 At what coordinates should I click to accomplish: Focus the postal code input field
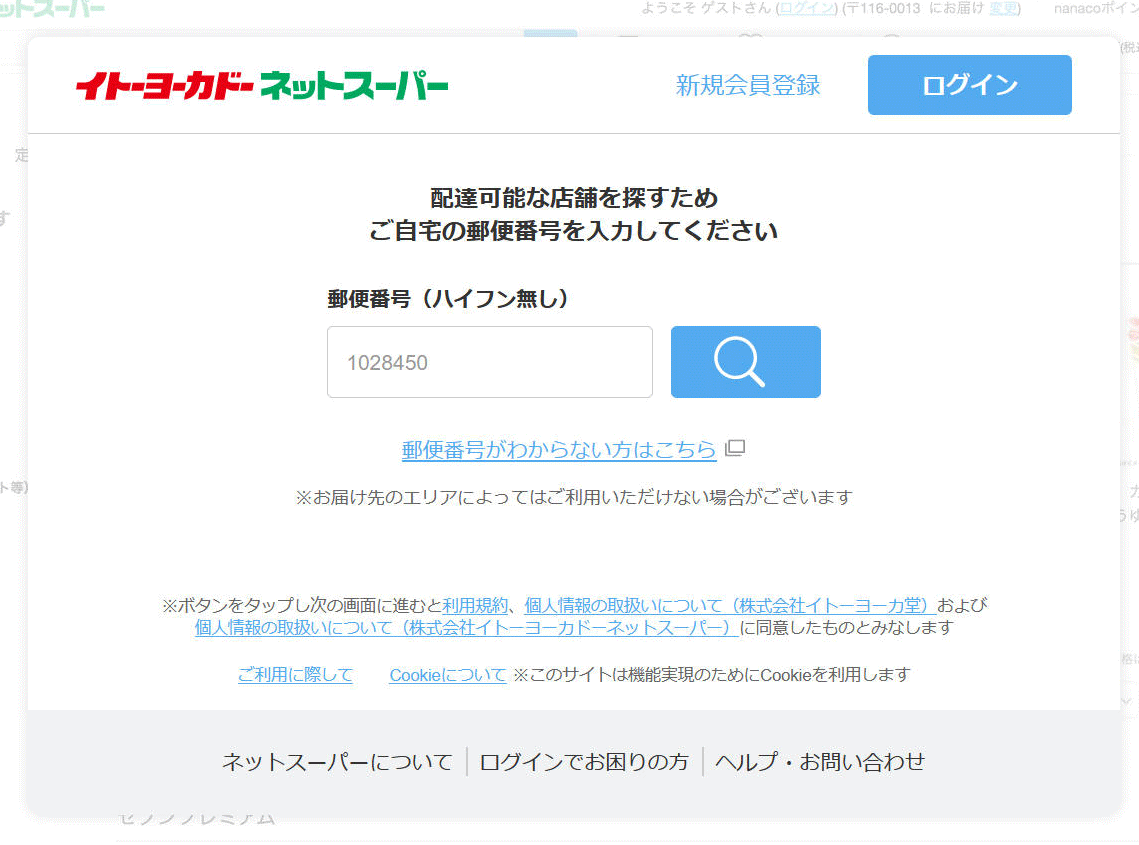[489, 362]
